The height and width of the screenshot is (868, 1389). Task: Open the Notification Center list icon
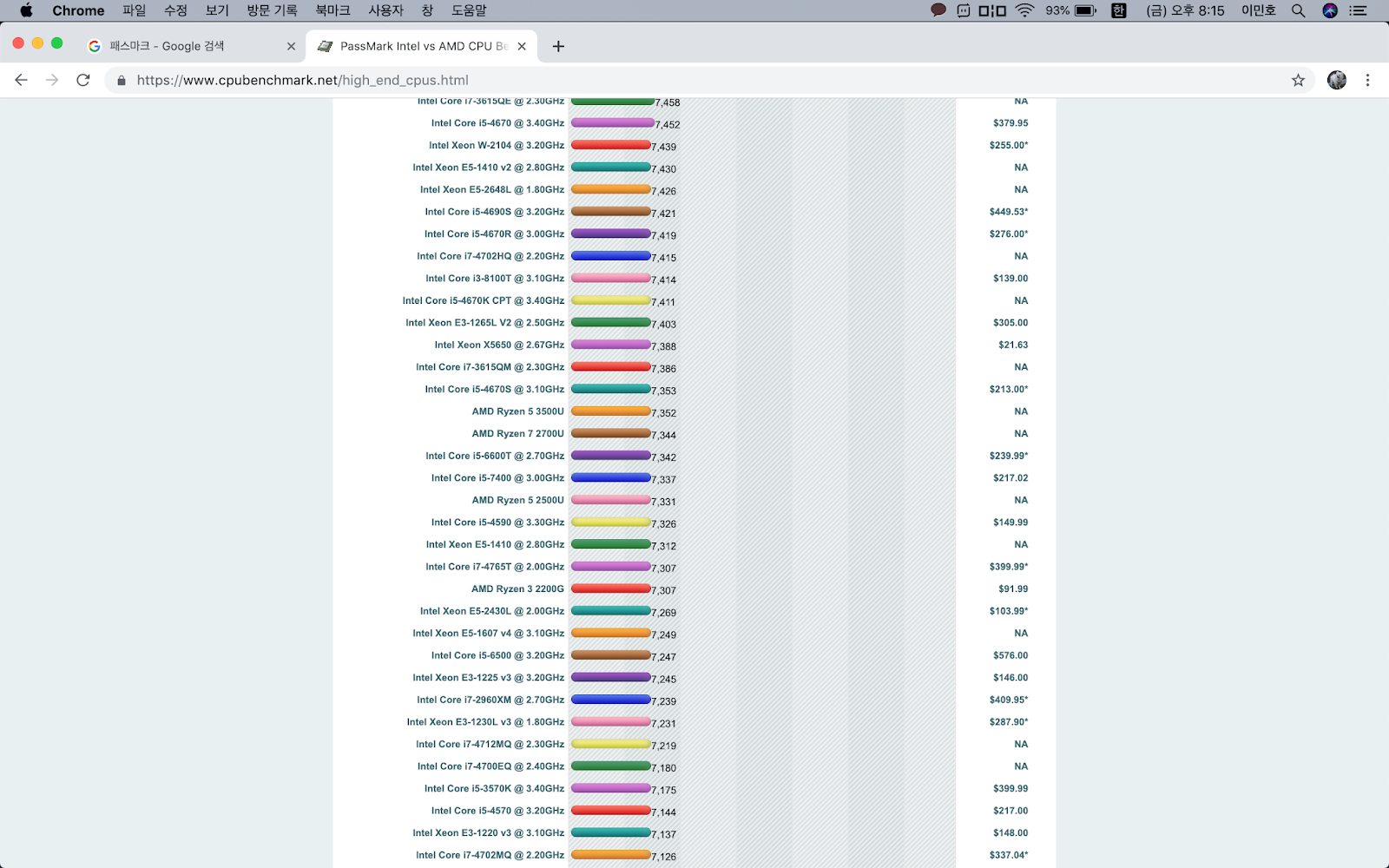[1359, 10]
